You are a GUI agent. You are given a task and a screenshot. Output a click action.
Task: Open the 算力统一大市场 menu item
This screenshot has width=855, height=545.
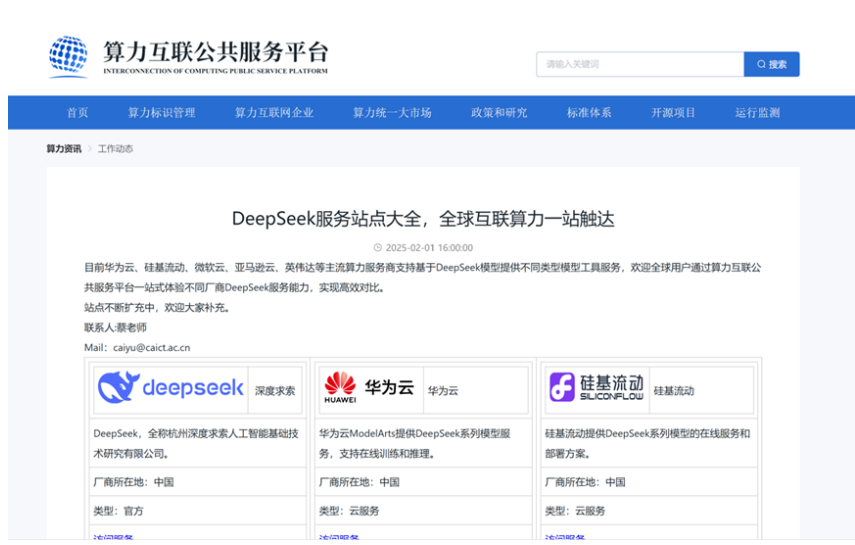[392, 113]
